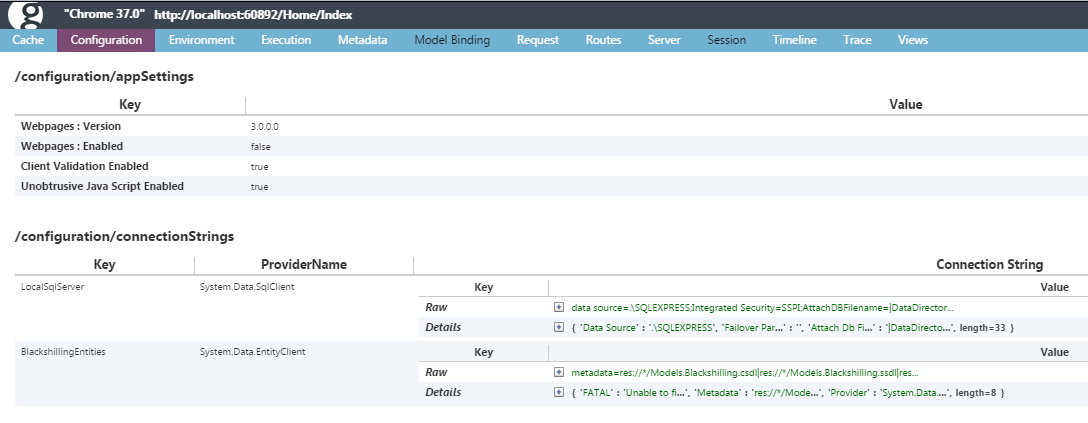Expand LocalSqlServer Details value
1088x423 pixels.
tap(559, 327)
